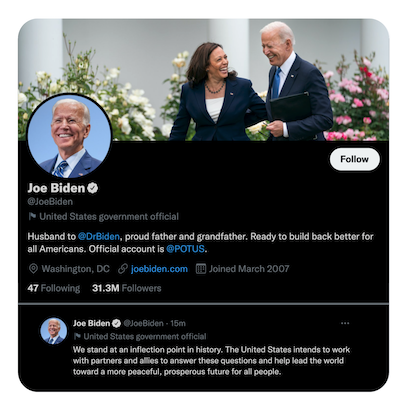This screenshot has height=412, width=399.
Task: Visit the joebiden.com website link
Action: click(159, 269)
